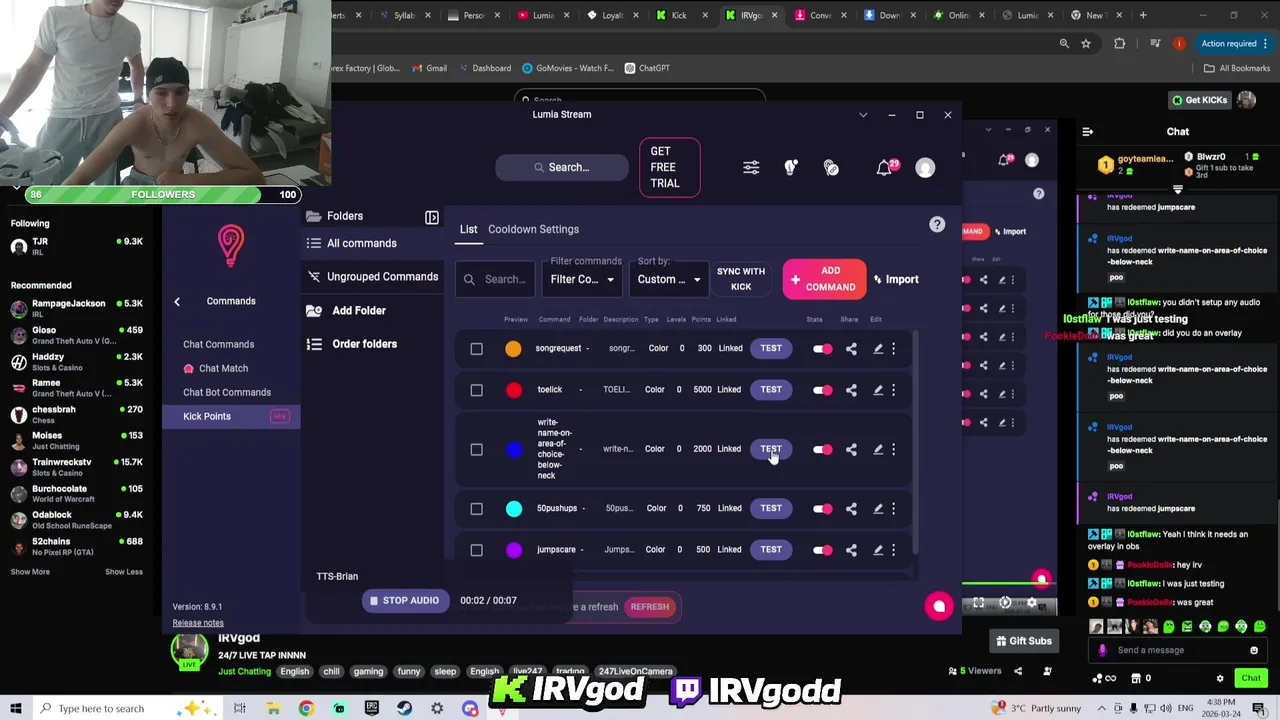Expand the Lumia Stream title bar chevron

(x=863, y=115)
